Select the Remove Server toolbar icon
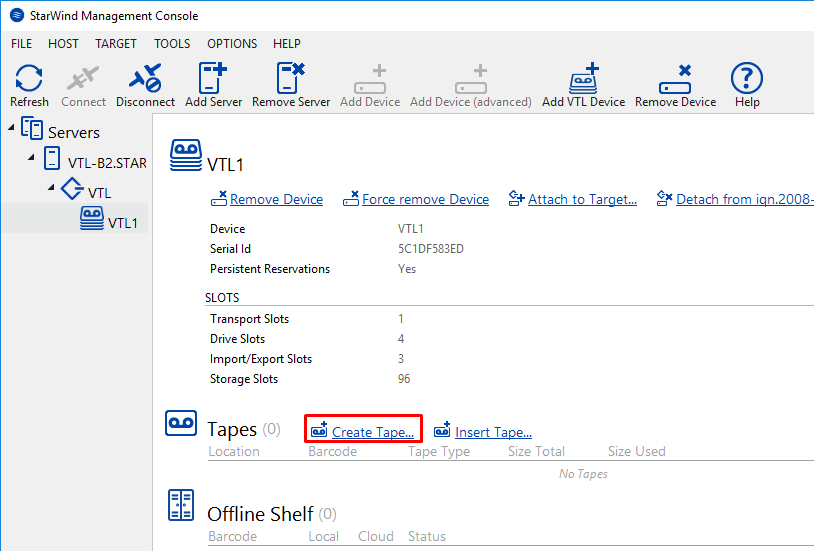 click(291, 79)
